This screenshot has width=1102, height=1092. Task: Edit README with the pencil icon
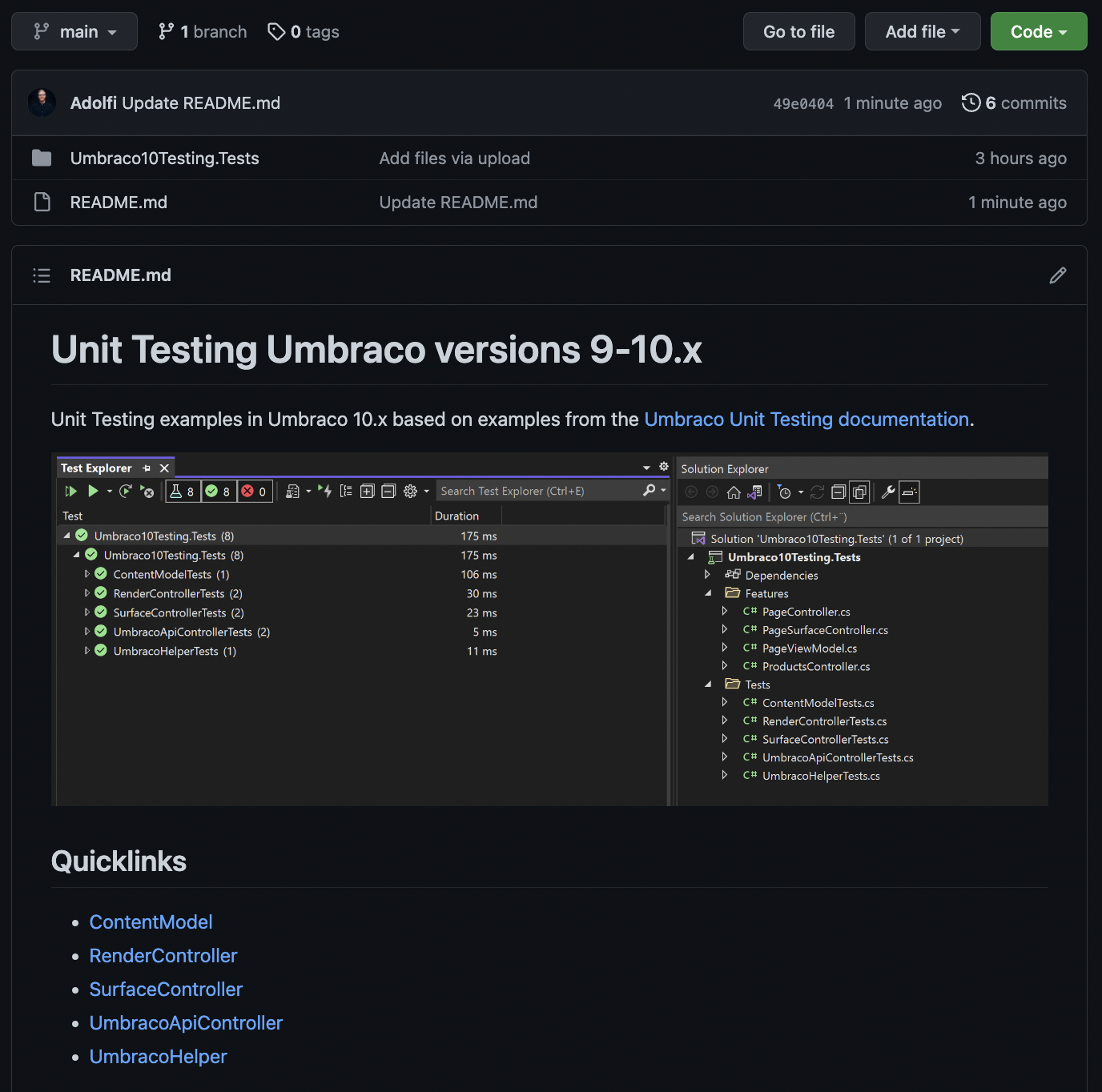coord(1058,275)
